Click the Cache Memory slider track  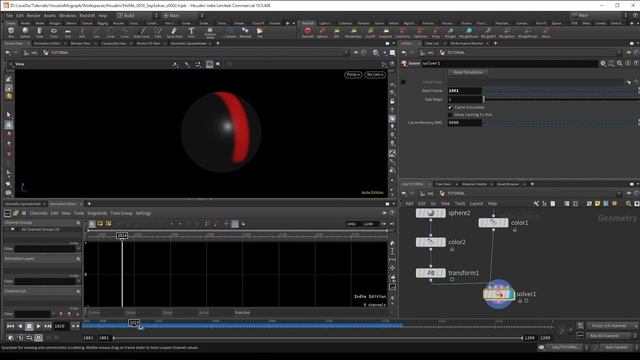(x=560, y=122)
